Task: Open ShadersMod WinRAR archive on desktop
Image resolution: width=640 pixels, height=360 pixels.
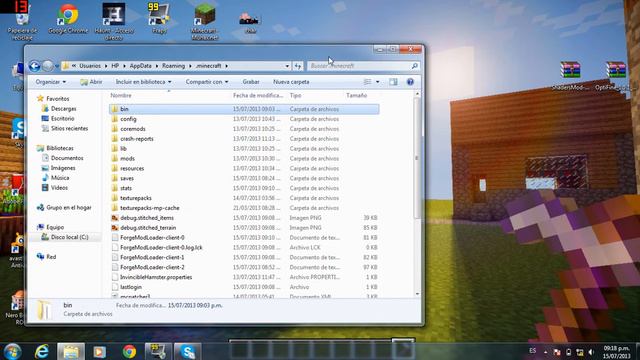Action: [x=570, y=76]
